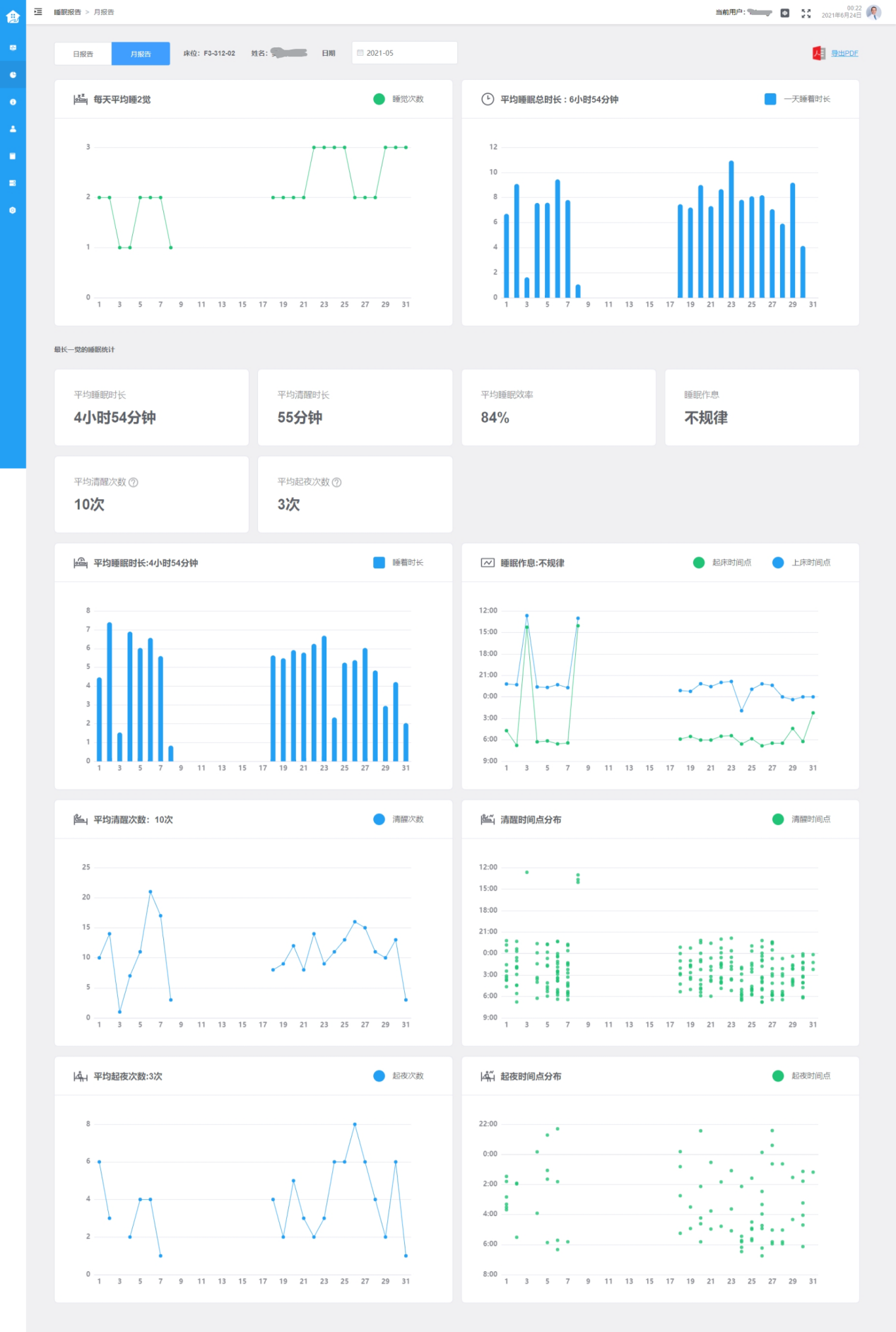Image resolution: width=896 pixels, height=1332 pixels.
Task: Open the info circle icon in the sidebar
Action: [13, 102]
